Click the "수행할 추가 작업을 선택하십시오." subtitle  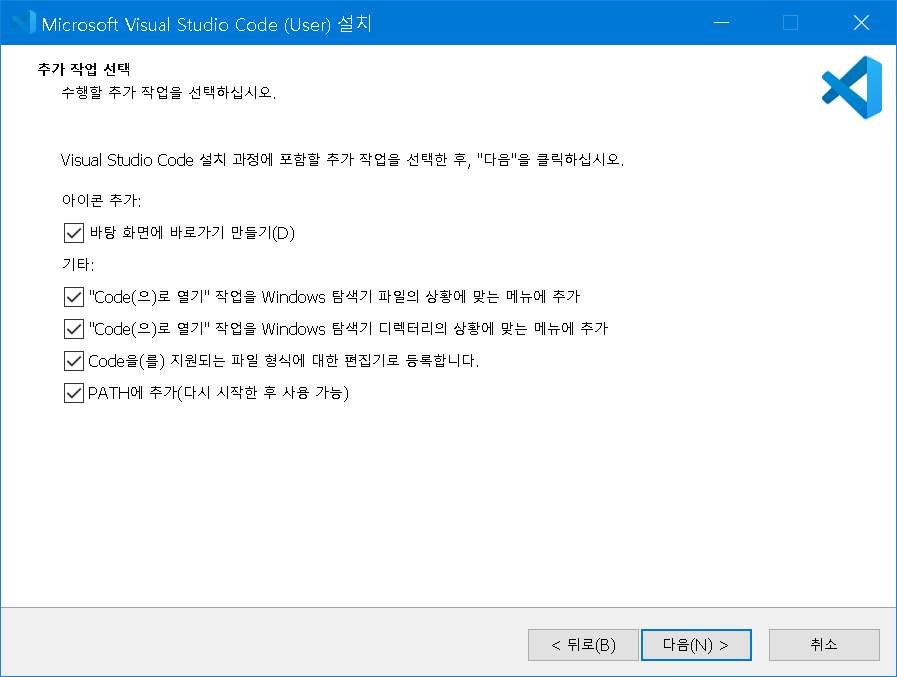click(169, 92)
